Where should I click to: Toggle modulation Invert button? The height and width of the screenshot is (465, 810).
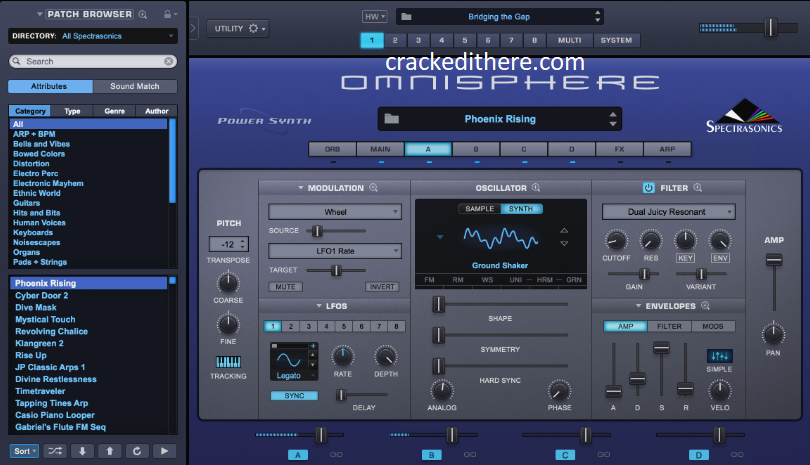point(382,287)
